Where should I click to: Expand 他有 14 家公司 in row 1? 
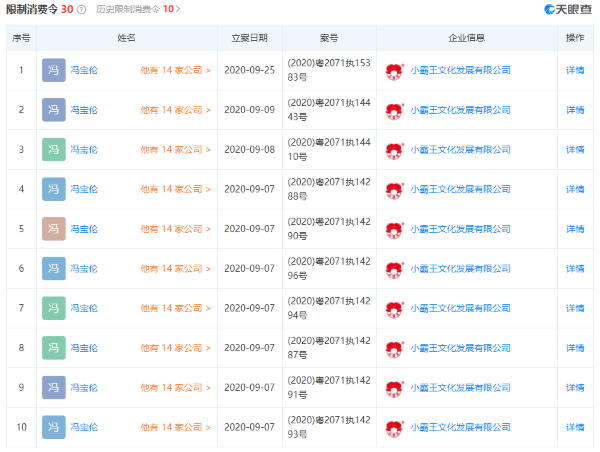[x=175, y=71]
